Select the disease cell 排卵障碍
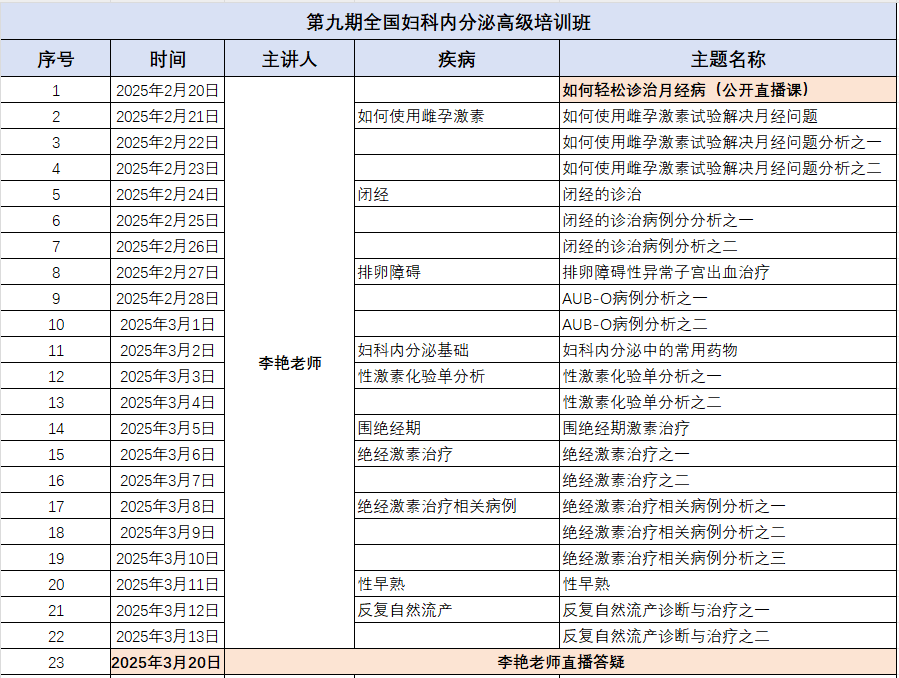899x678 pixels. coord(457,272)
